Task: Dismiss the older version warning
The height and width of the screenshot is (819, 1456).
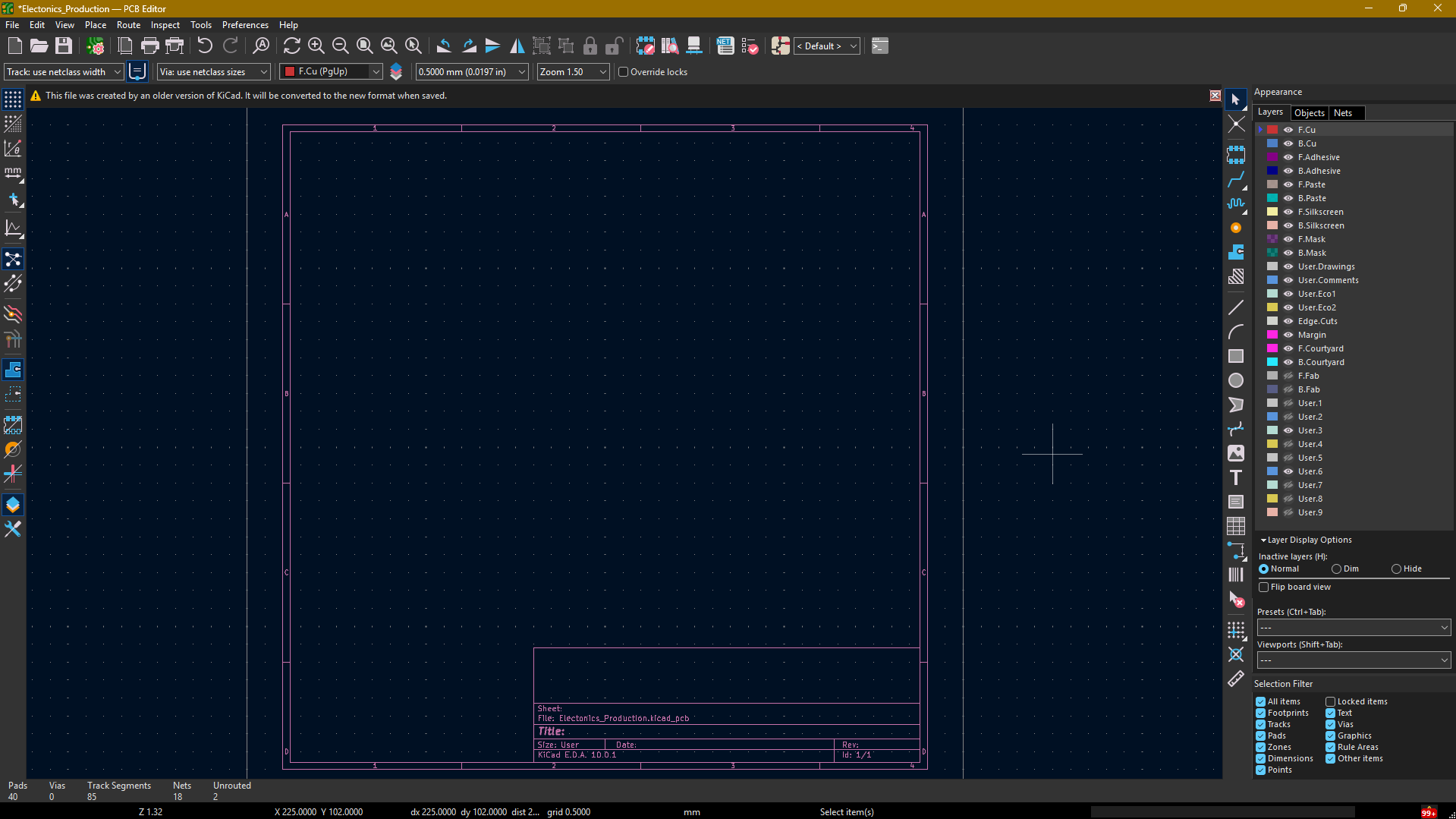Action: [1215, 96]
